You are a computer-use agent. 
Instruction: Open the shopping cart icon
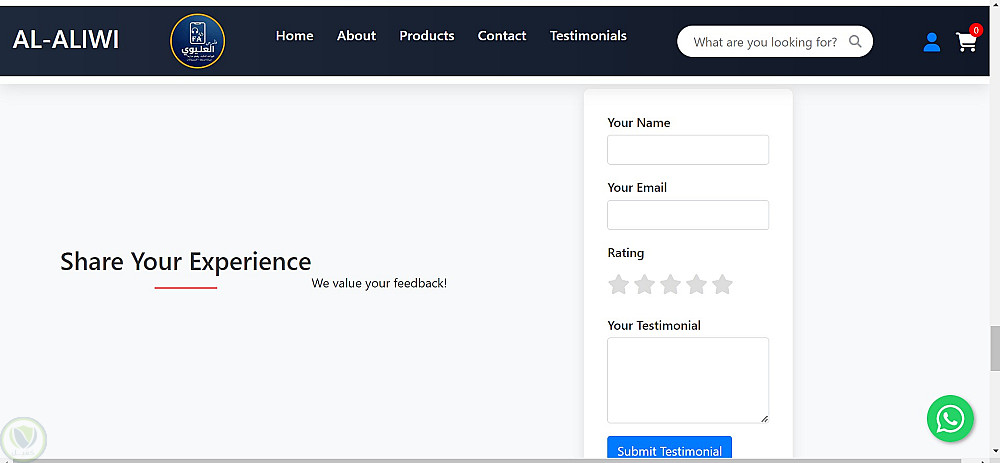(966, 42)
